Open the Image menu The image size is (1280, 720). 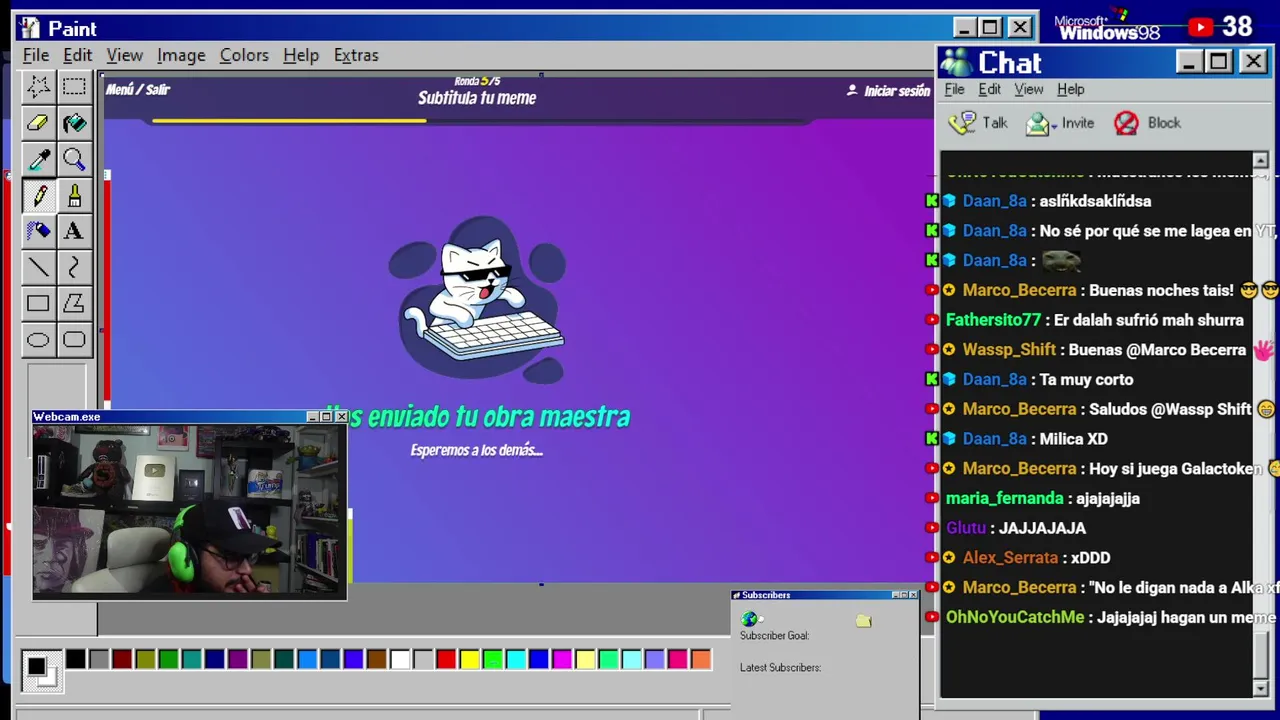click(x=181, y=55)
